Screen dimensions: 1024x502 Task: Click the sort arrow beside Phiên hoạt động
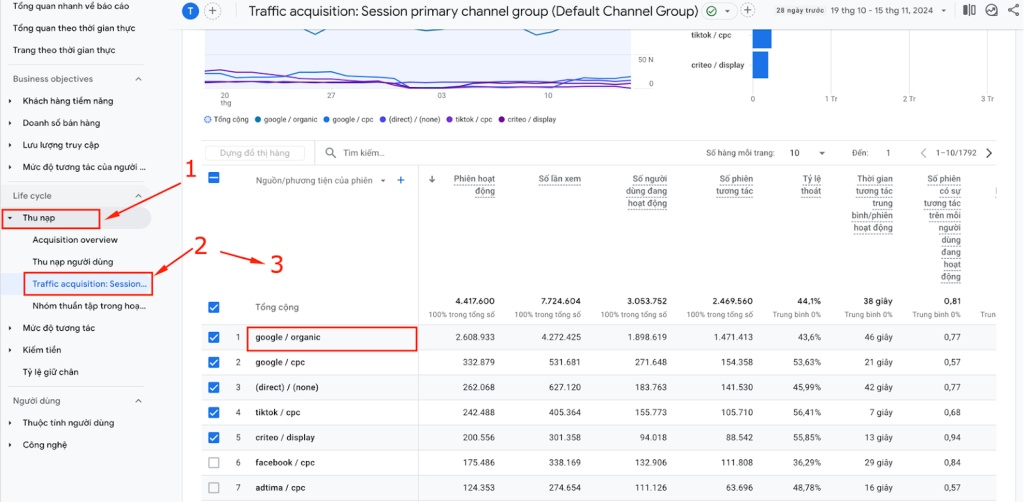point(432,180)
